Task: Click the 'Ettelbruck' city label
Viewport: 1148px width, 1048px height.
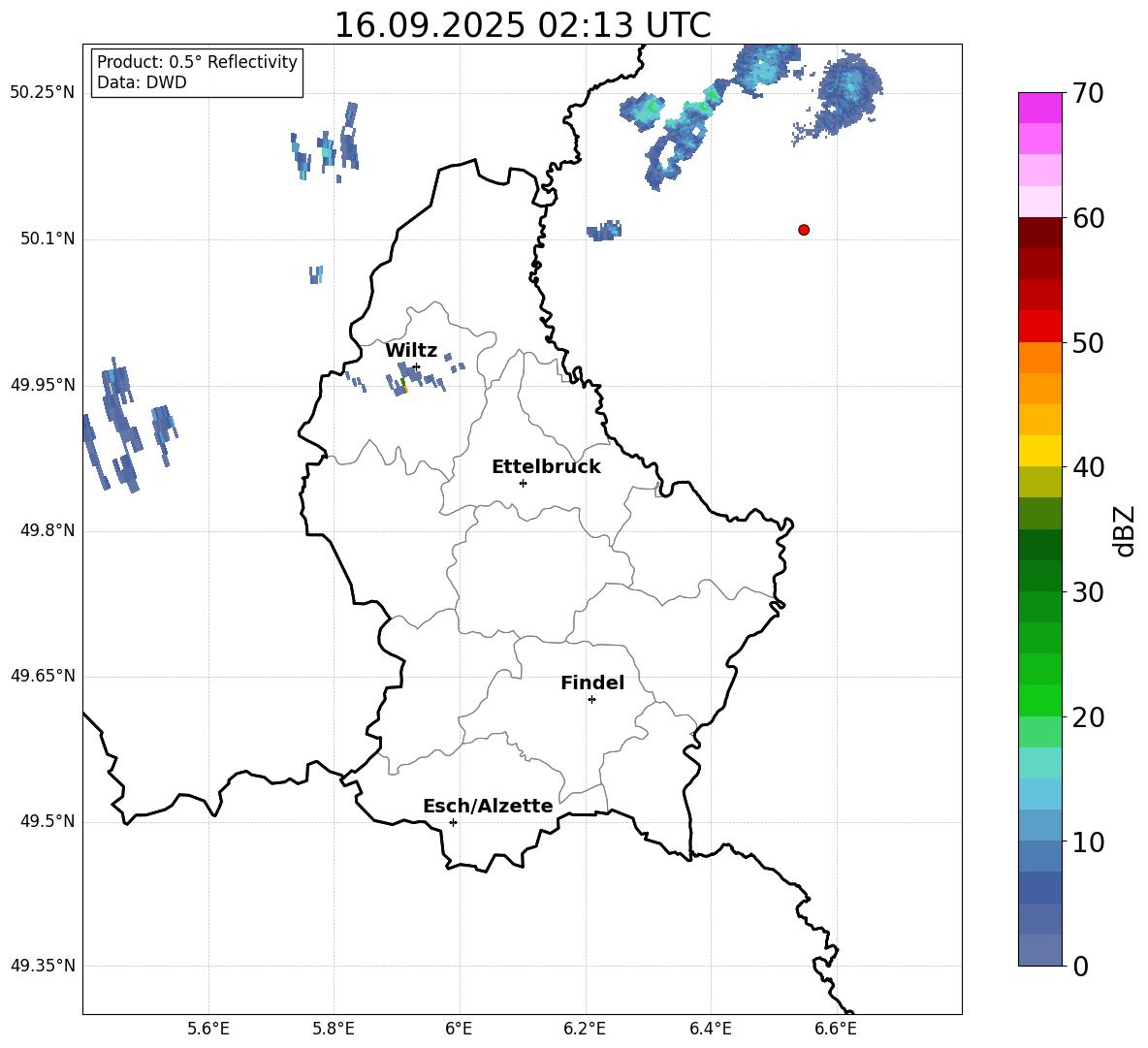Action: coord(546,467)
